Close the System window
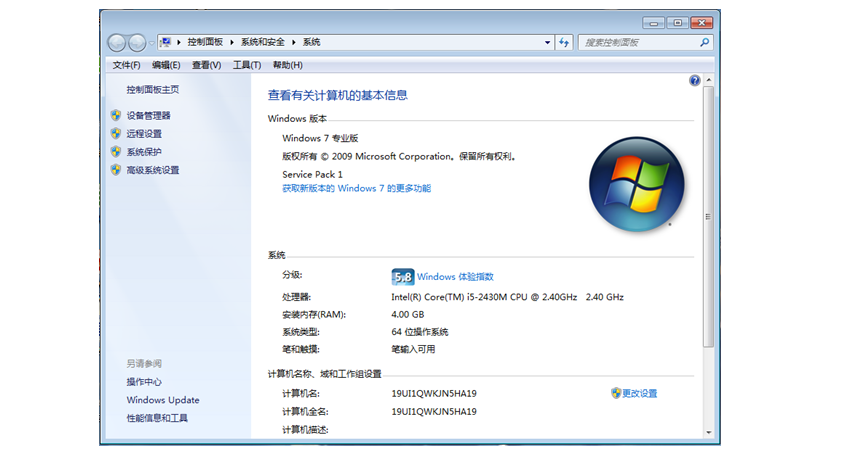The width and height of the screenshot is (847, 450). pos(701,23)
